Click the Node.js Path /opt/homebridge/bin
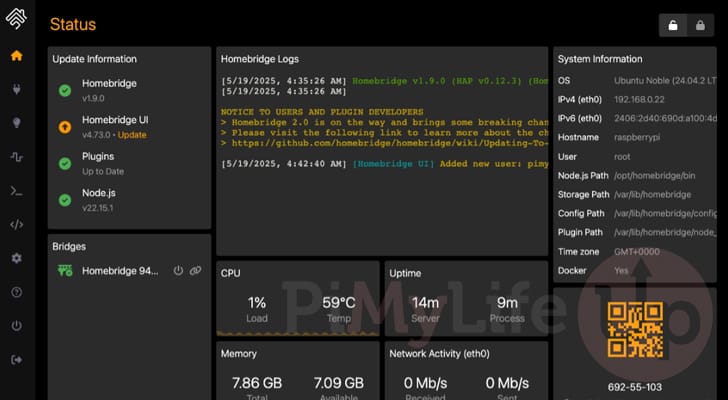The image size is (728, 400). 655,176
